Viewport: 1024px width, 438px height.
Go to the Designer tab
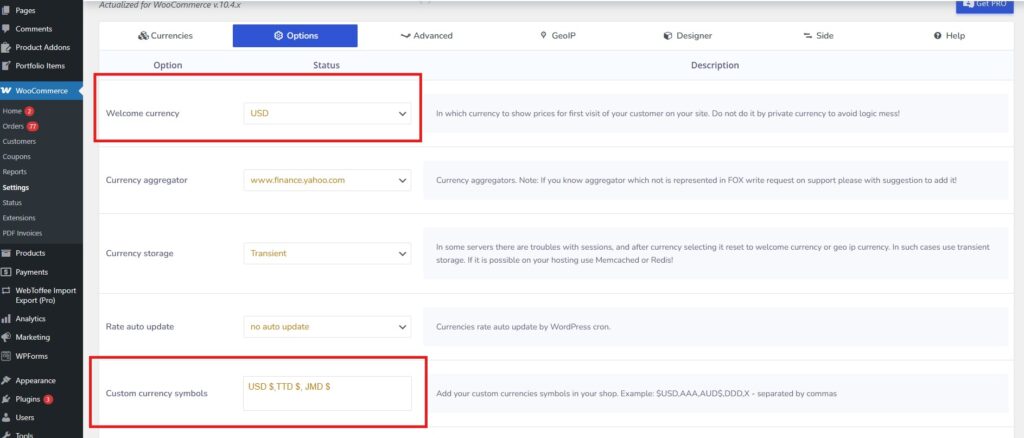pos(687,36)
